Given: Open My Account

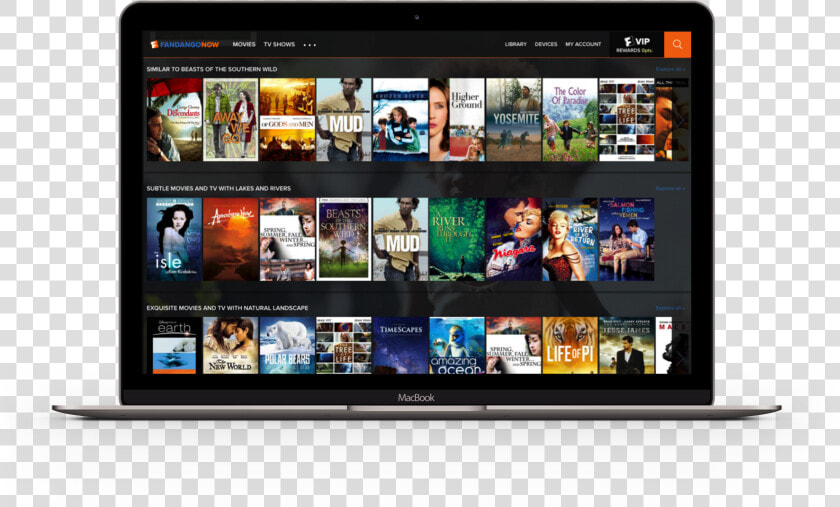Looking at the screenshot, I should point(583,44).
